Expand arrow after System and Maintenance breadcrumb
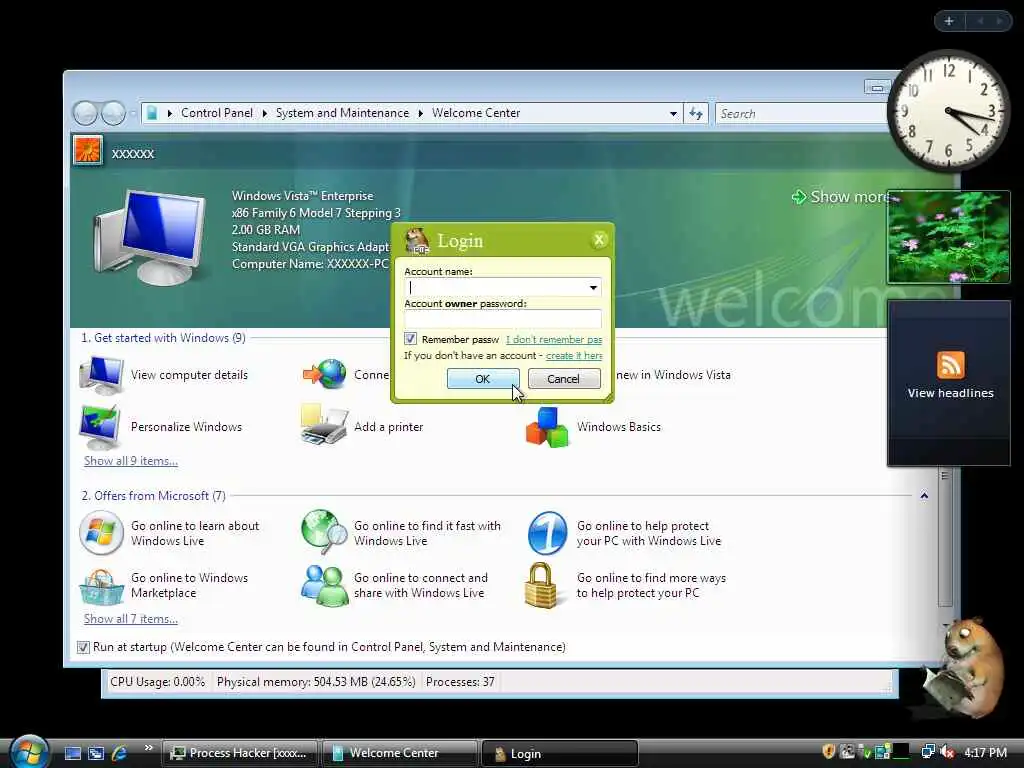Screen dimensions: 1024x768 [x=421, y=114]
